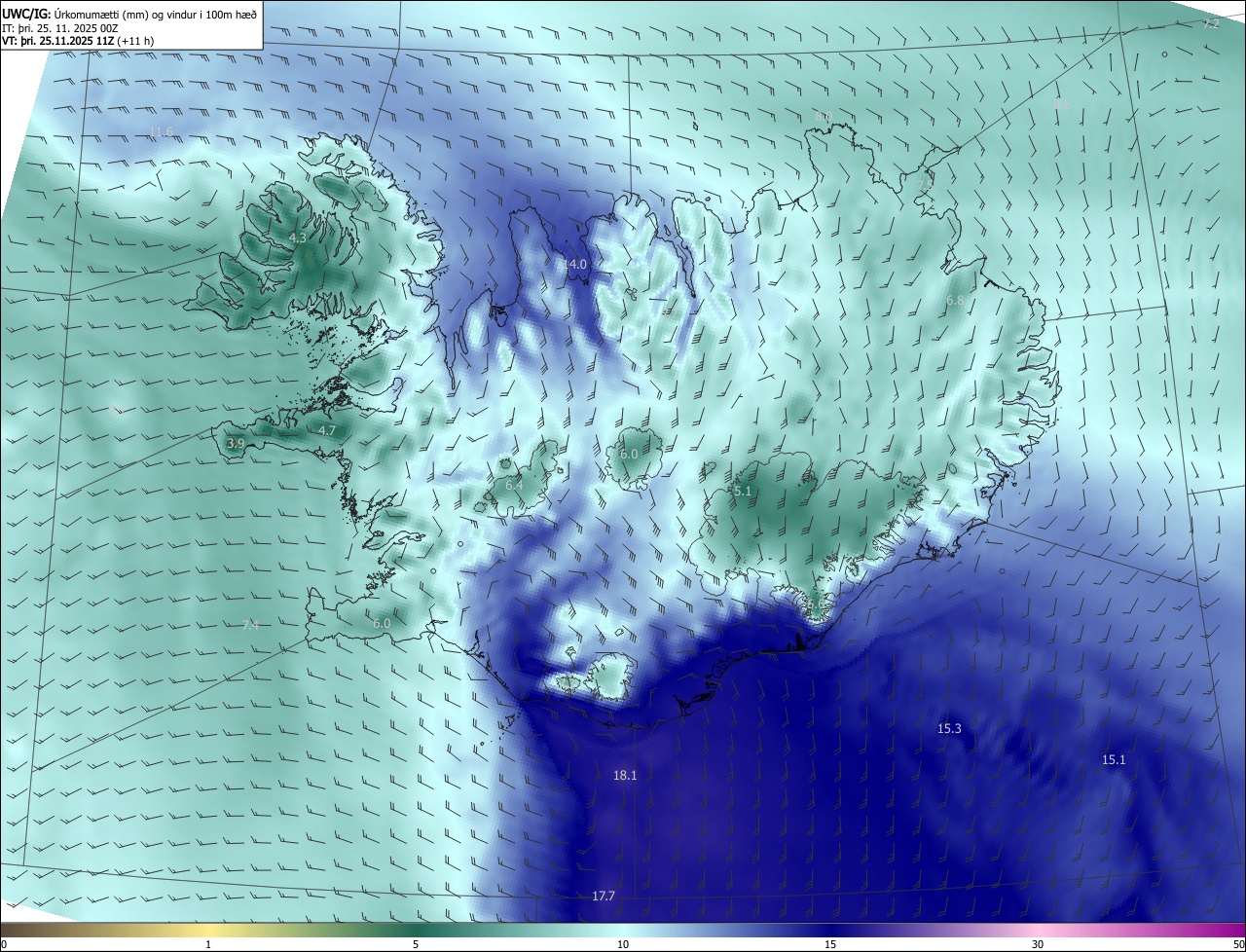This screenshot has width=1246, height=952.
Task: Click the 5.1 value on Vatnajökull
Action: click(743, 492)
